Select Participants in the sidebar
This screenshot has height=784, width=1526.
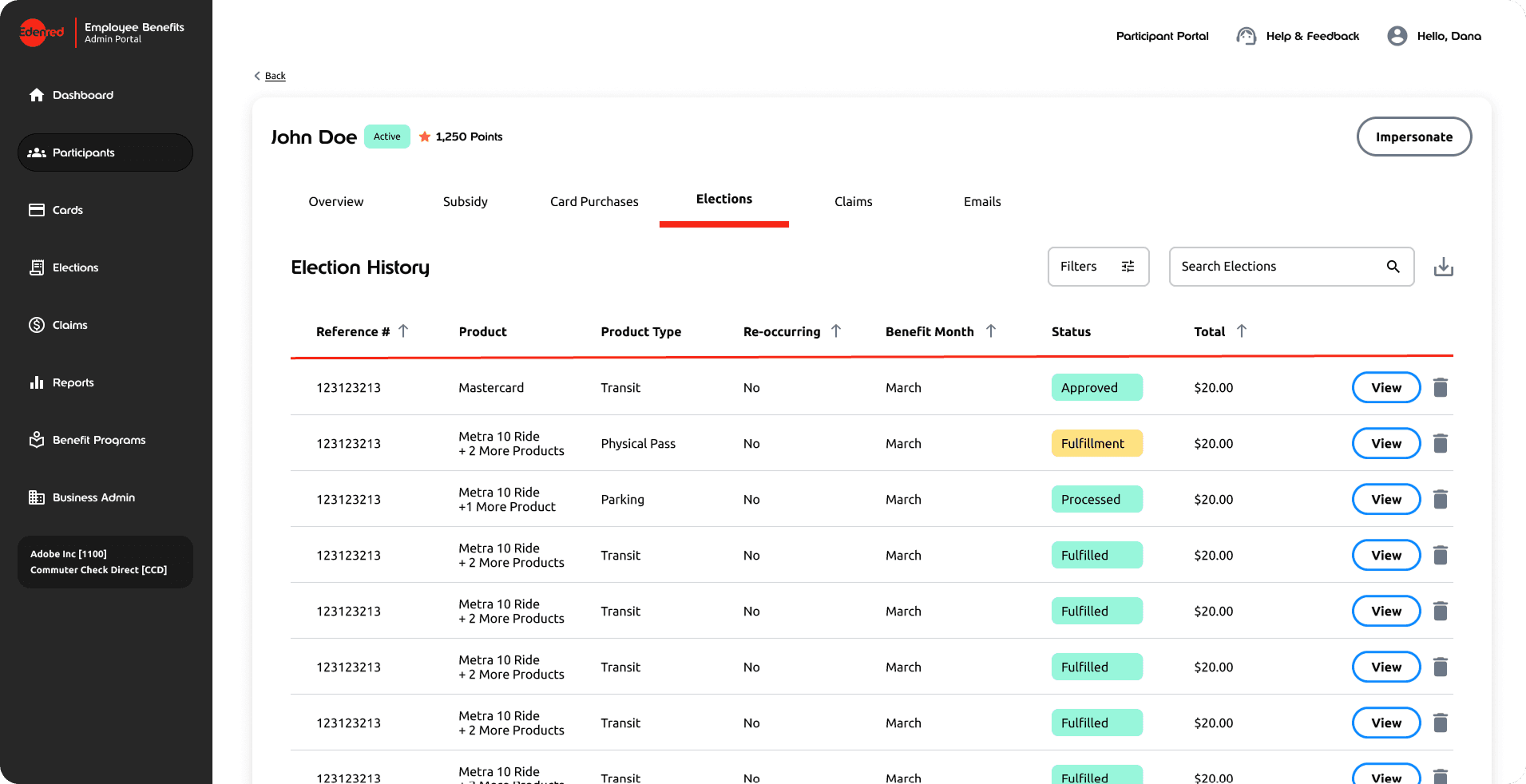point(105,152)
